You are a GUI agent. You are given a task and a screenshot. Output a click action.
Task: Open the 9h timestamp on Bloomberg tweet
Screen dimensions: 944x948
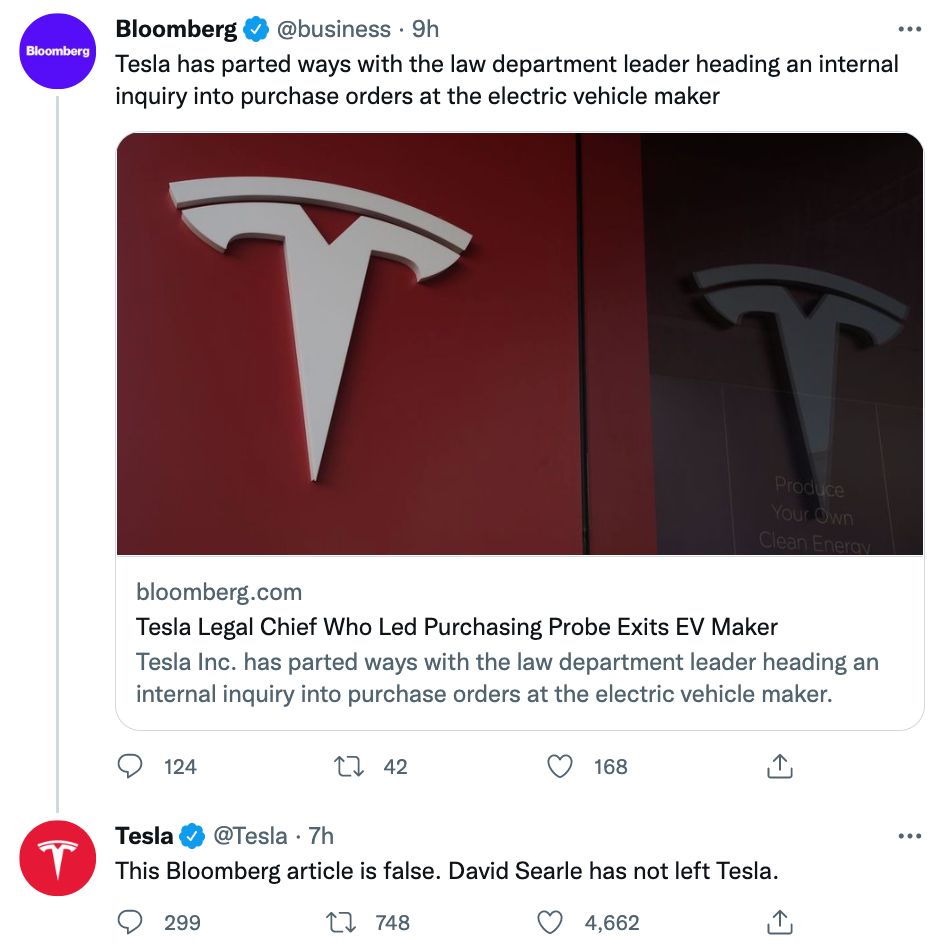point(425,30)
